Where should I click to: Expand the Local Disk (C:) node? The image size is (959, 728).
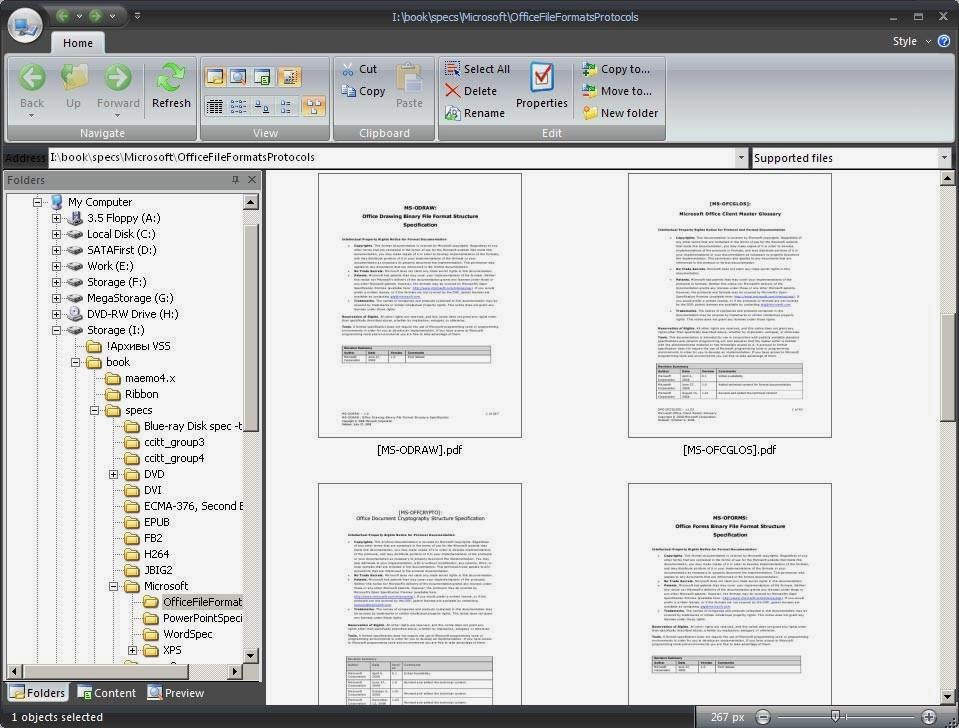(56, 234)
